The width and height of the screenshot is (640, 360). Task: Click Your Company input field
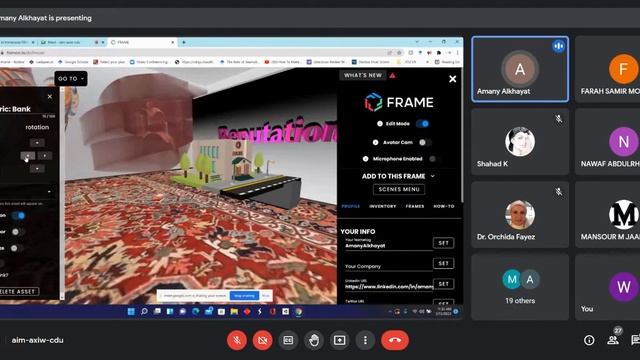point(389,266)
